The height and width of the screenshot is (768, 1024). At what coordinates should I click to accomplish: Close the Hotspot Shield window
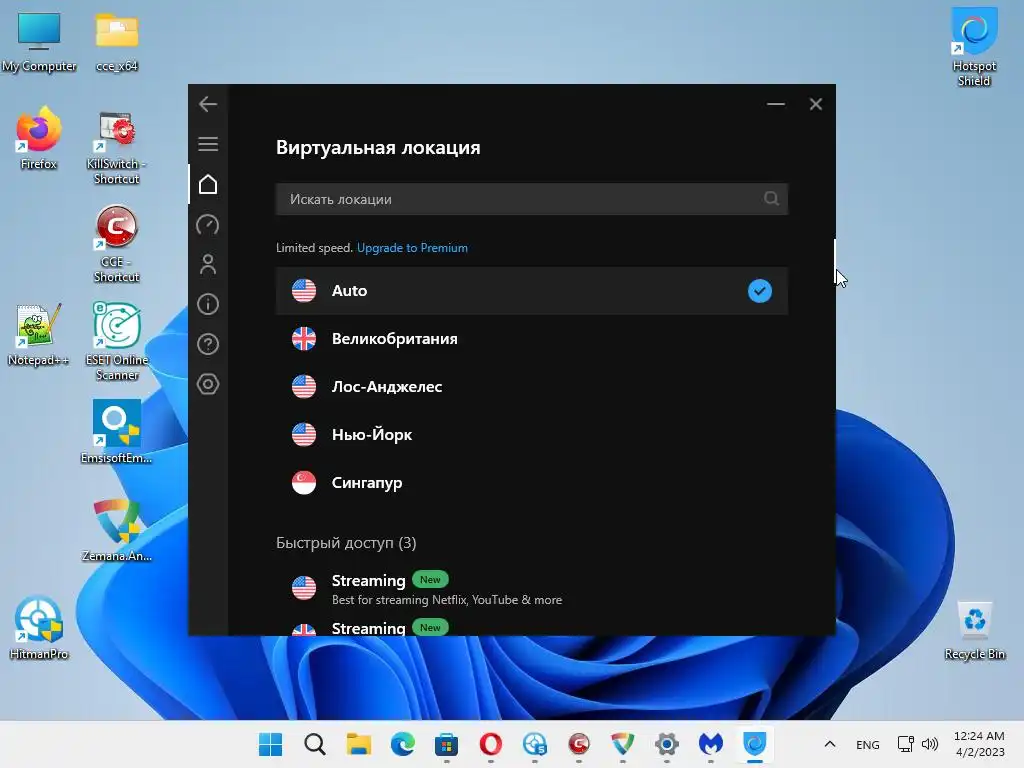[x=816, y=104]
